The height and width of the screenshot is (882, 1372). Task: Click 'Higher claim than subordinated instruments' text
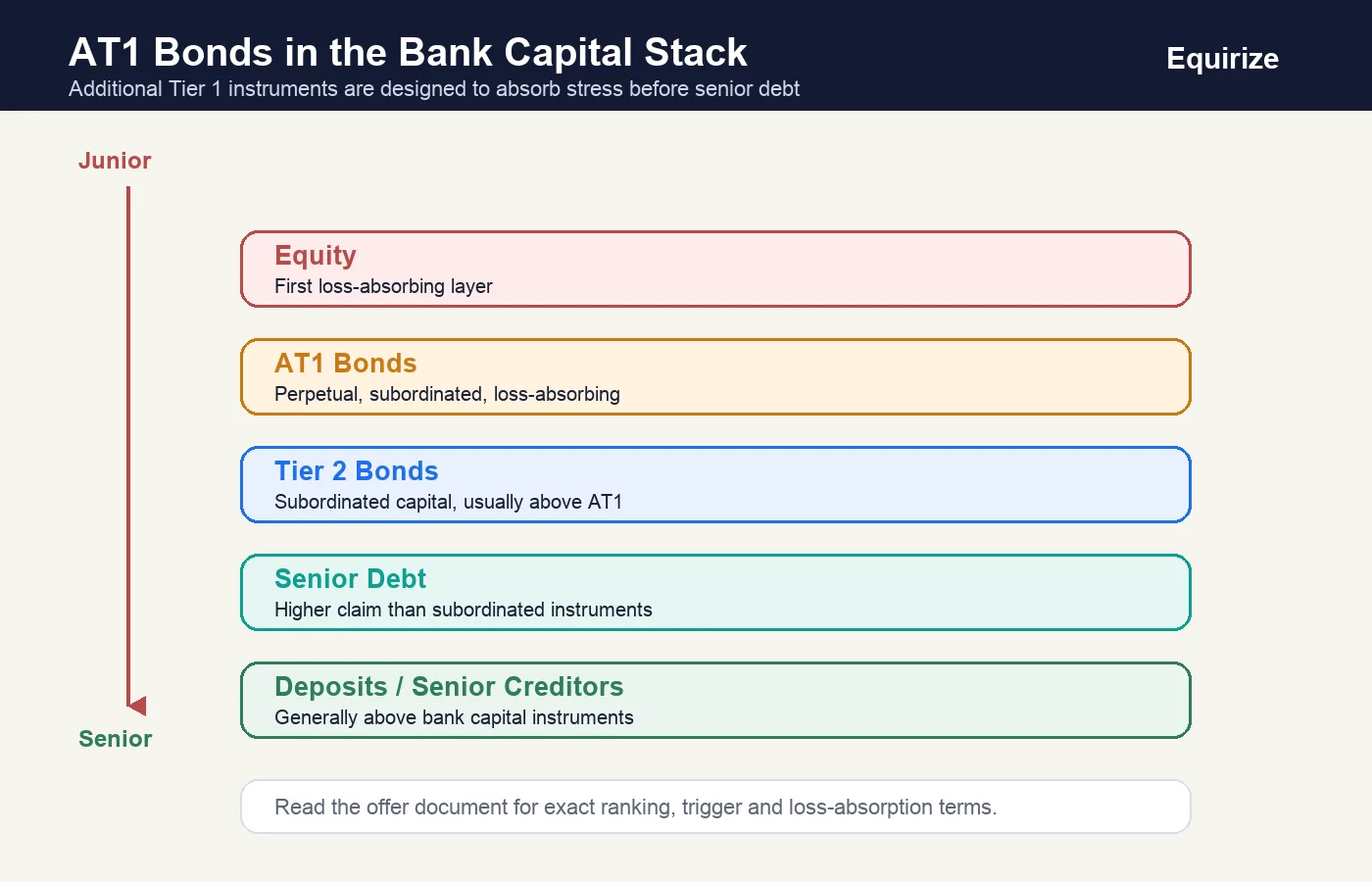coord(464,610)
